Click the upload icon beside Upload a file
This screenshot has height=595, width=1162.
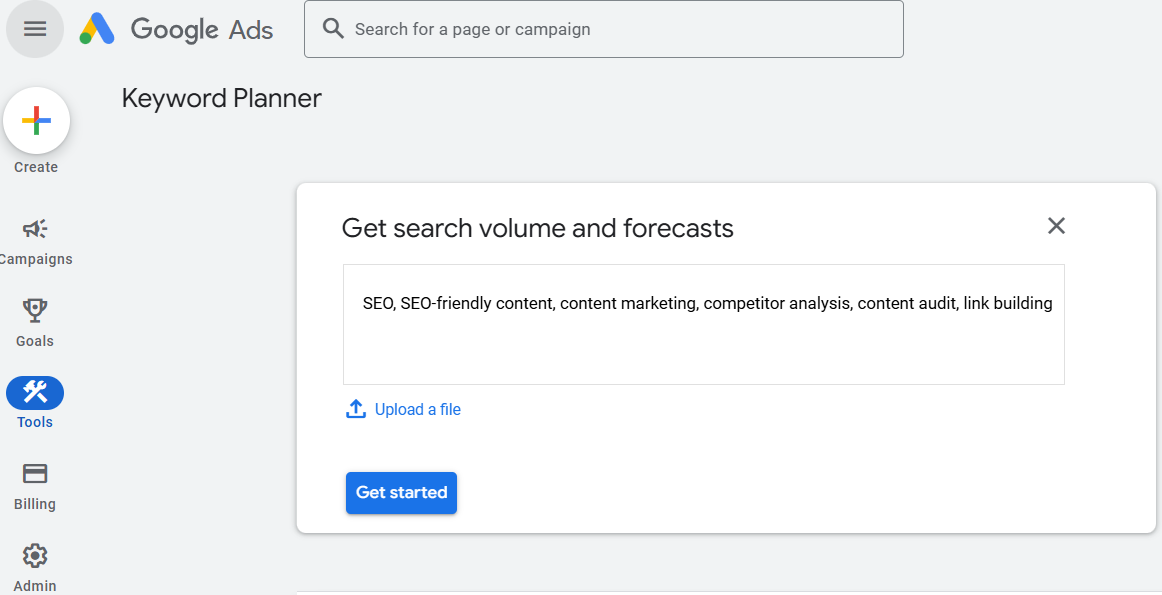[x=356, y=409]
